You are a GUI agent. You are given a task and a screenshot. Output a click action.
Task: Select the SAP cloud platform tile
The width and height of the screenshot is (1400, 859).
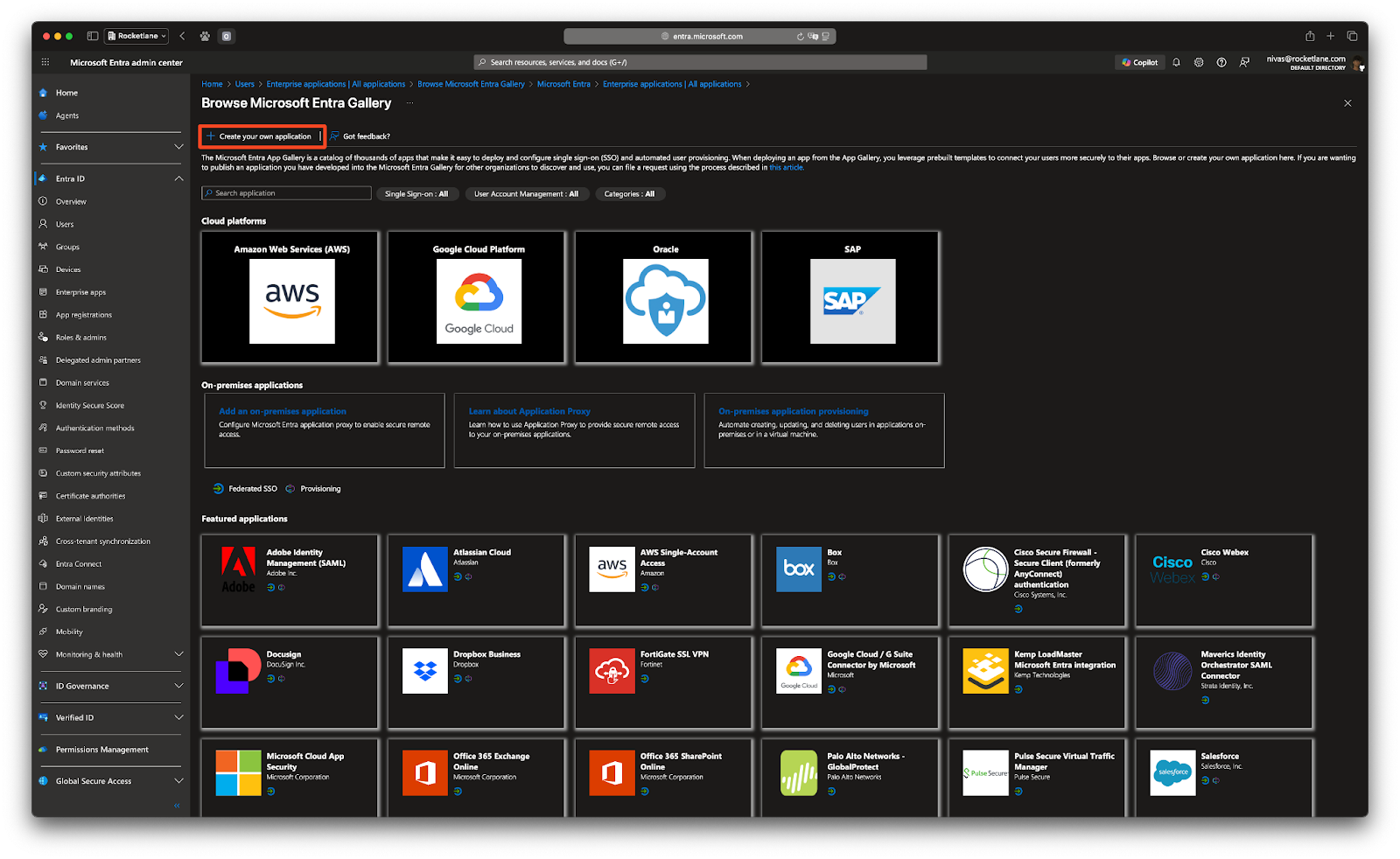[851, 297]
